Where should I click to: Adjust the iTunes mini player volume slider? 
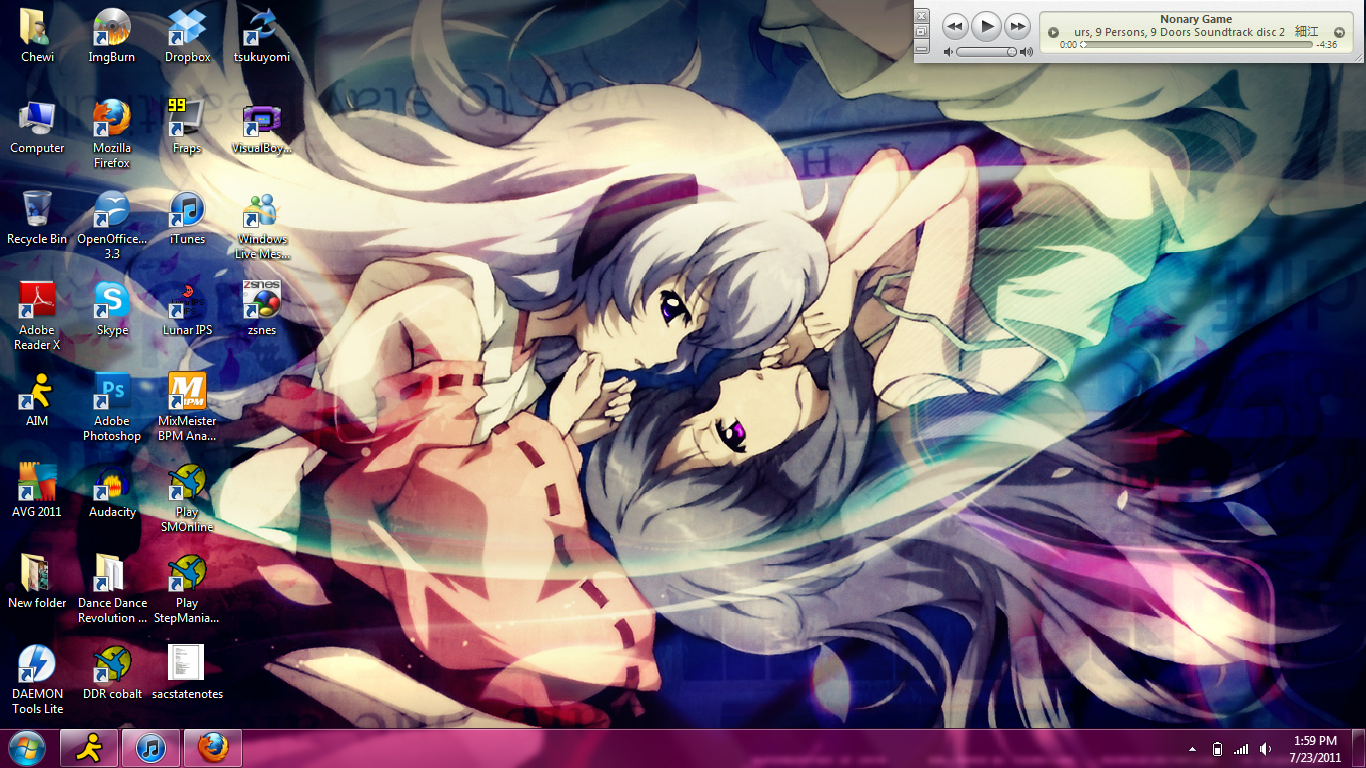pos(987,52)
